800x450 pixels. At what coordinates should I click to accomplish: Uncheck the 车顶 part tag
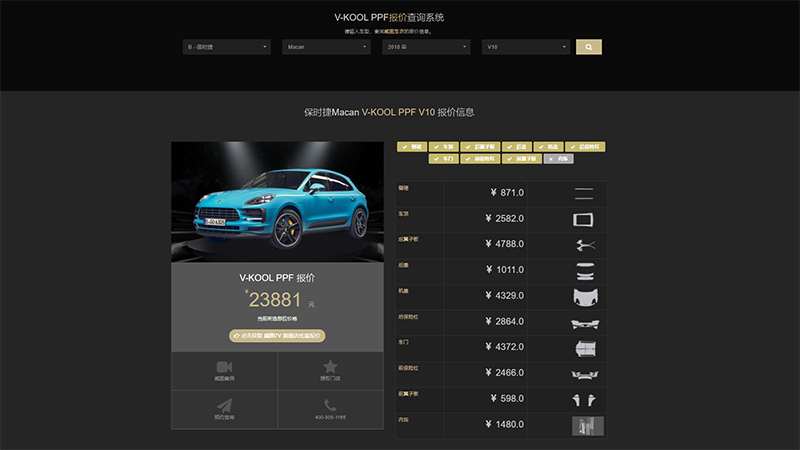point(446,147)
